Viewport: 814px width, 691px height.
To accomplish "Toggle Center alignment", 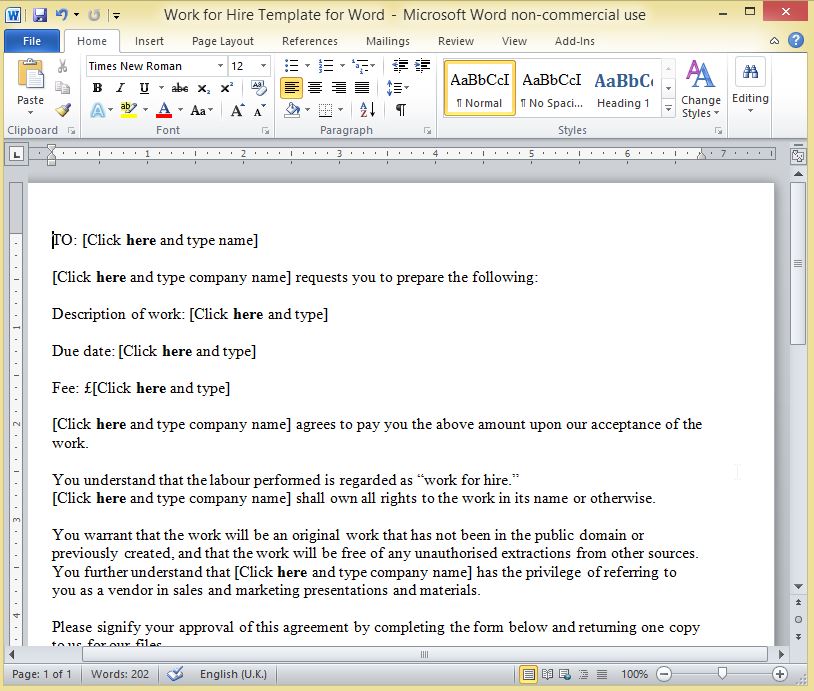I will point(315,88).
